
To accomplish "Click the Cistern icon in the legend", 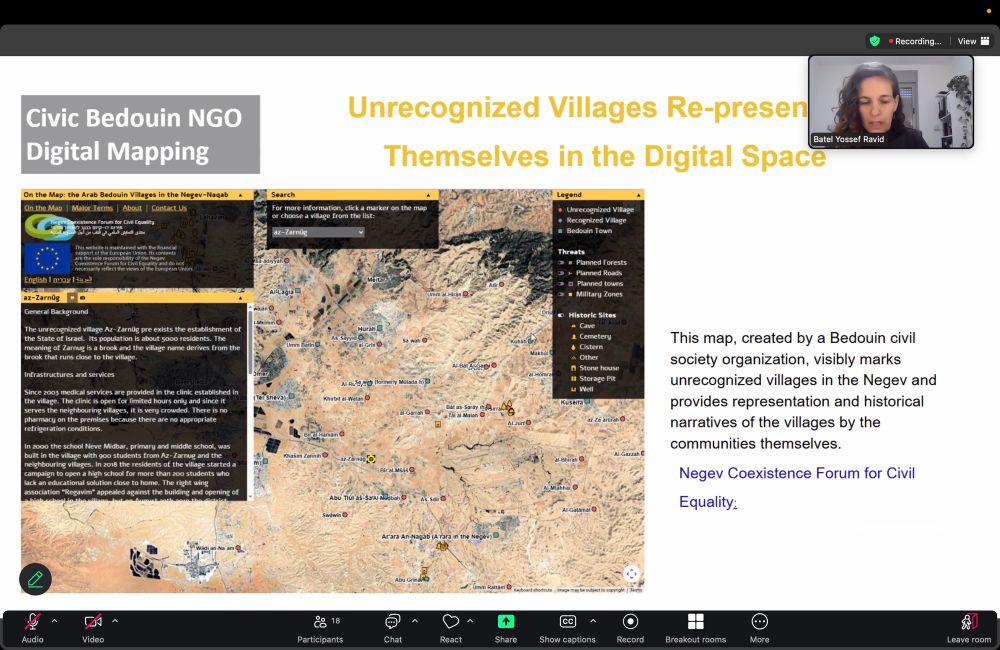I will coord(573,347).
